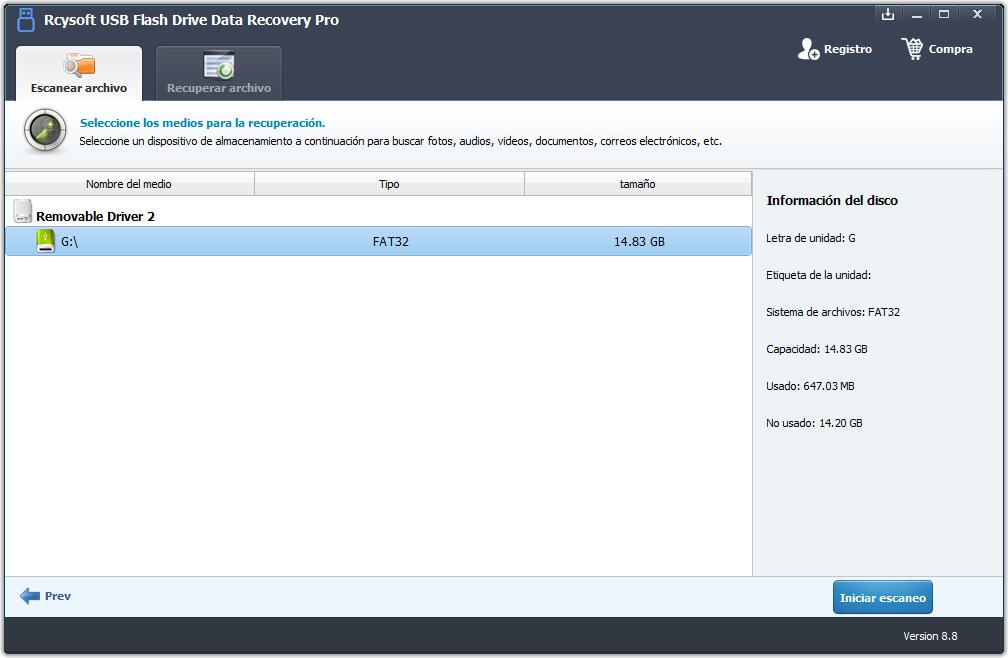The height and width of the screenshot is (658, 1008).
Task: Sort by the tamaño column header
Action: [x=637, y=184]
